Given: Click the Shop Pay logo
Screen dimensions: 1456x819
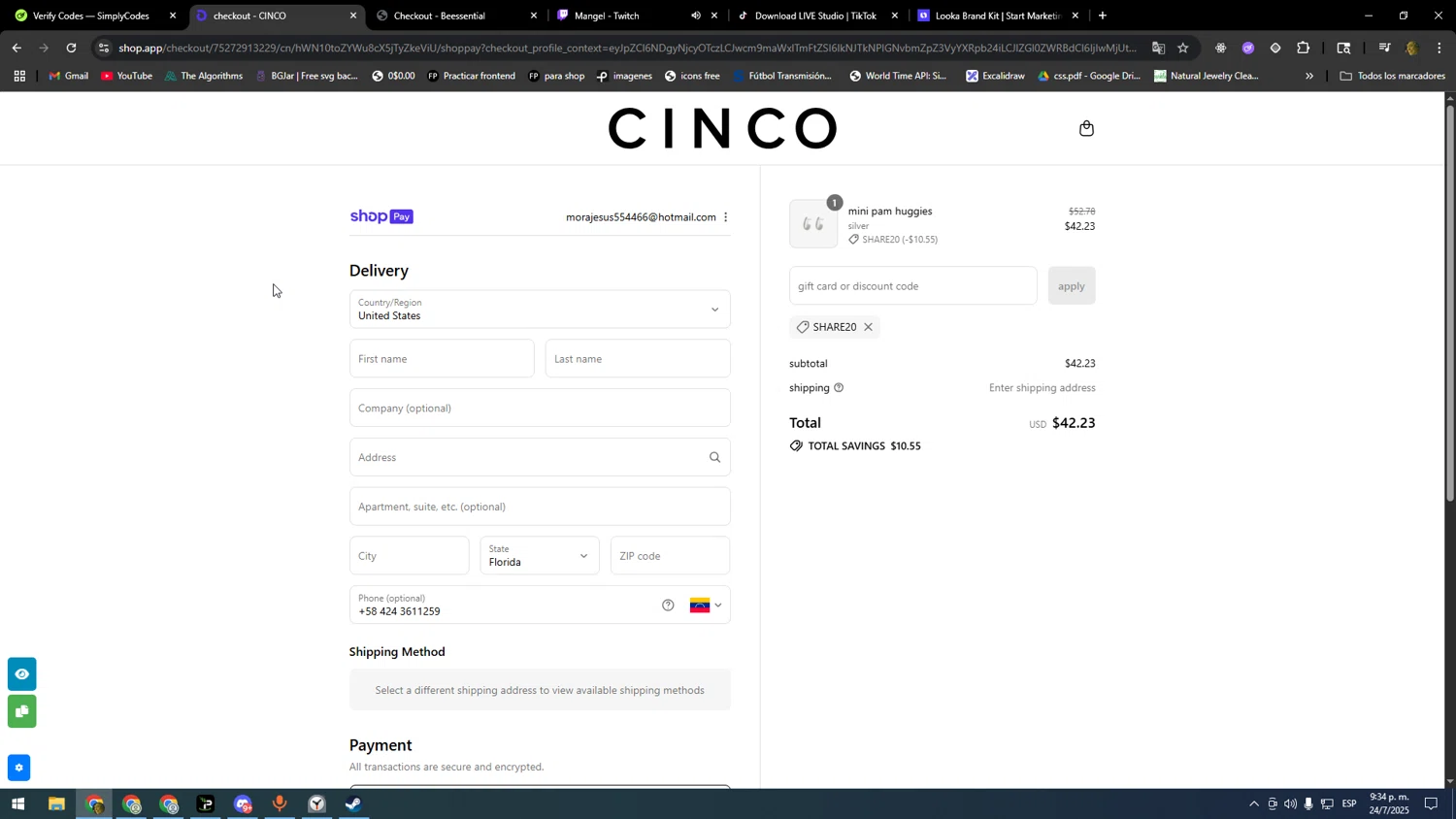Looking at the screenshot, I should click(381, 216).
